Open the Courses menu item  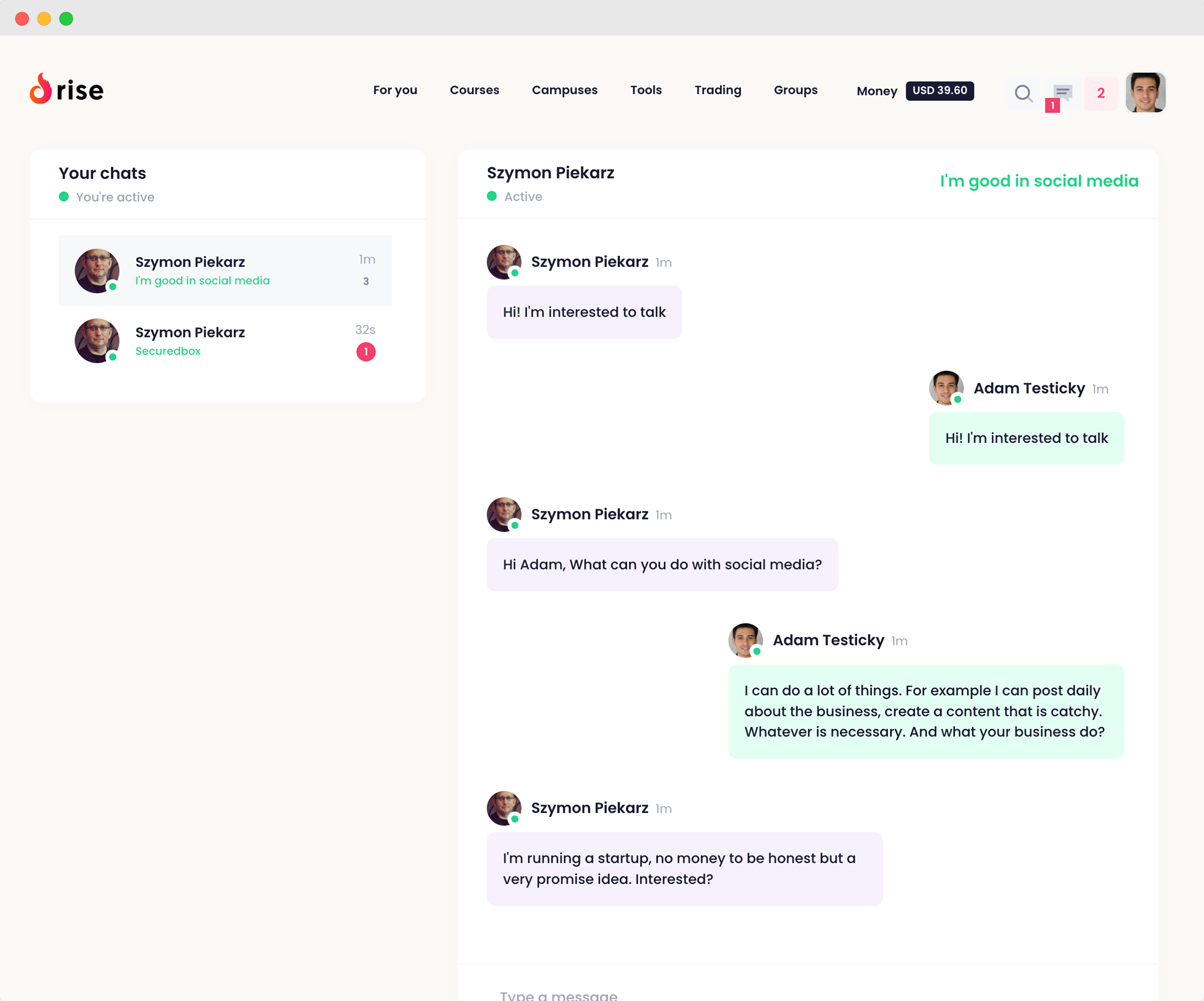point(474,90)
